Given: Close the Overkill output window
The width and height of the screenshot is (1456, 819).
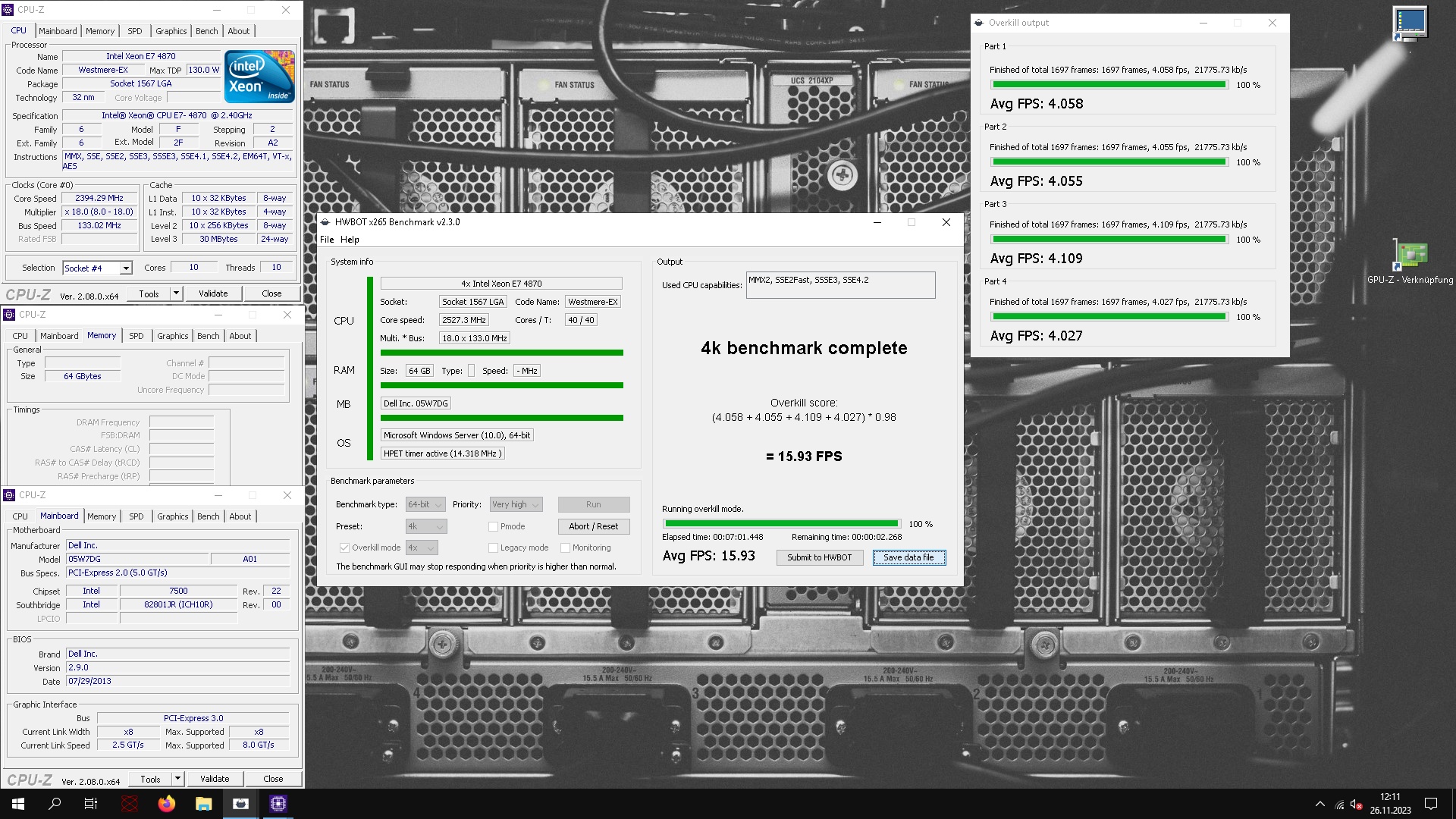Looking at the screenshot, I should point(1272,23).
